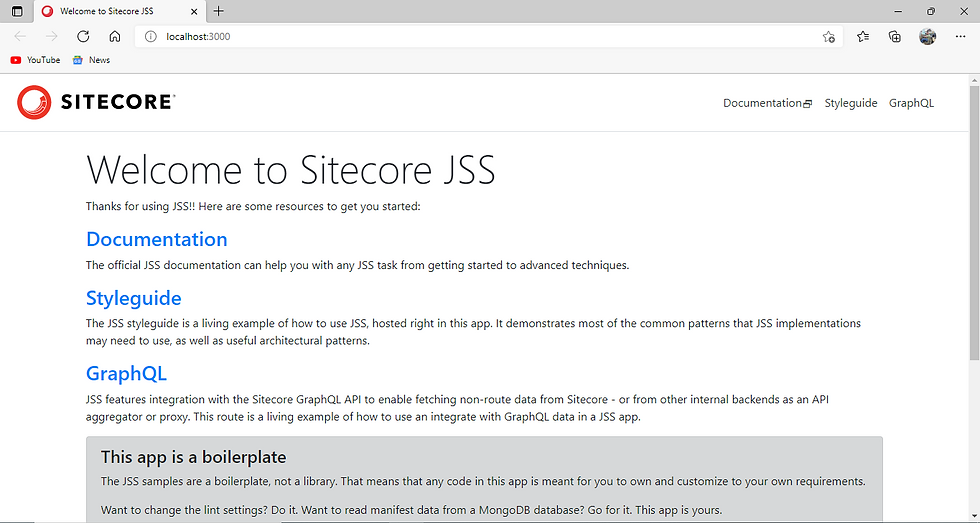Viewport: 980px width, 523px height.
Task: Click the localhost:3000 address bar
Action: [488, 36]
